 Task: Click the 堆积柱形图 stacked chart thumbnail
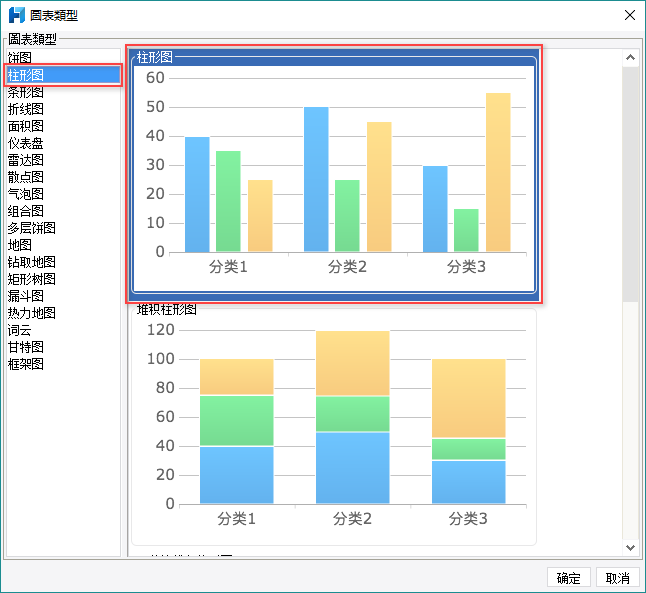(x=334, y=425)
